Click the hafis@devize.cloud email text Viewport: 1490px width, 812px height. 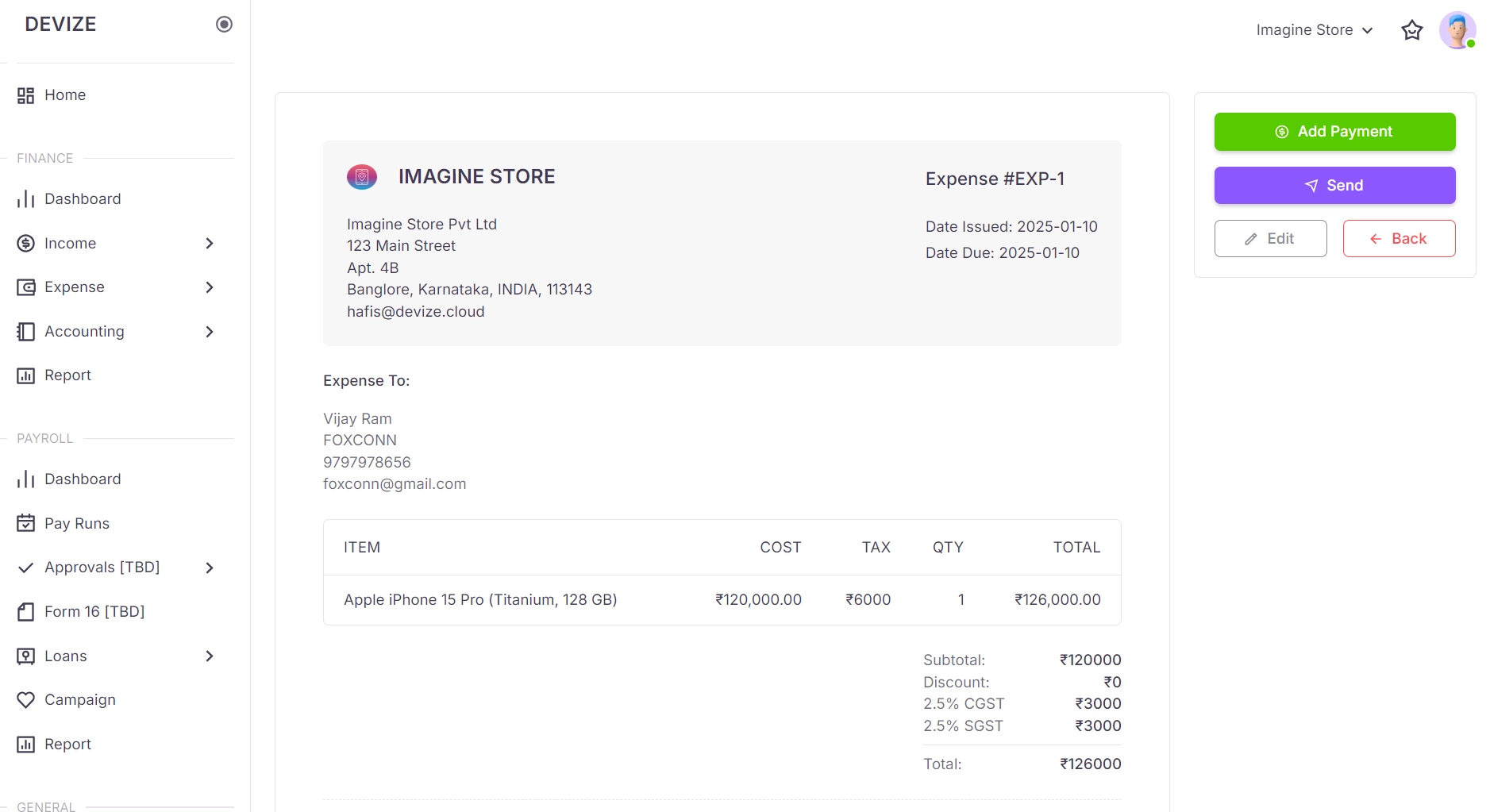point(416,312)
